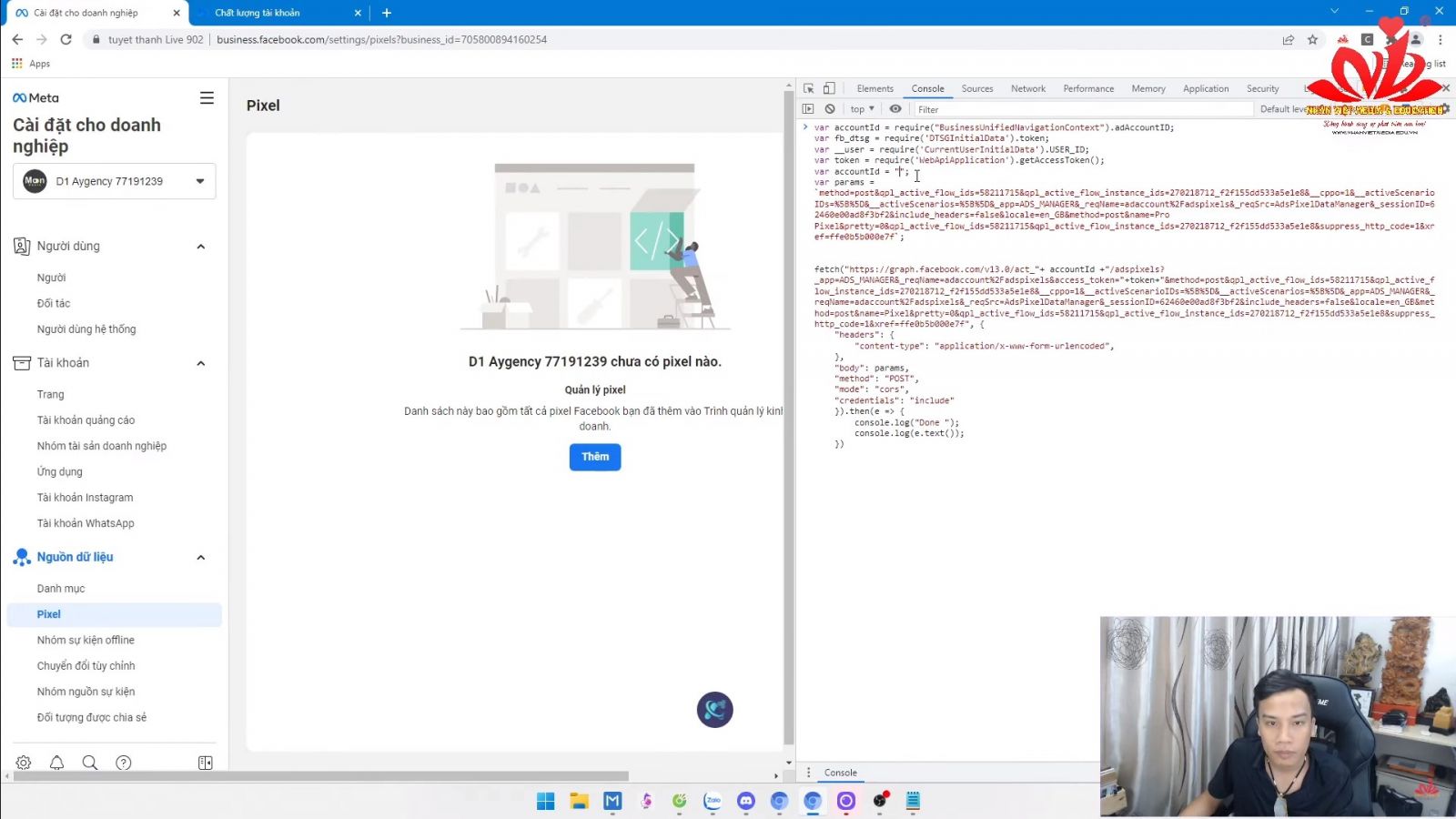Screen dimensions: 1456x819
Task: Open Tài khoản quảng cáo item
Action: [x=86, y=420]
